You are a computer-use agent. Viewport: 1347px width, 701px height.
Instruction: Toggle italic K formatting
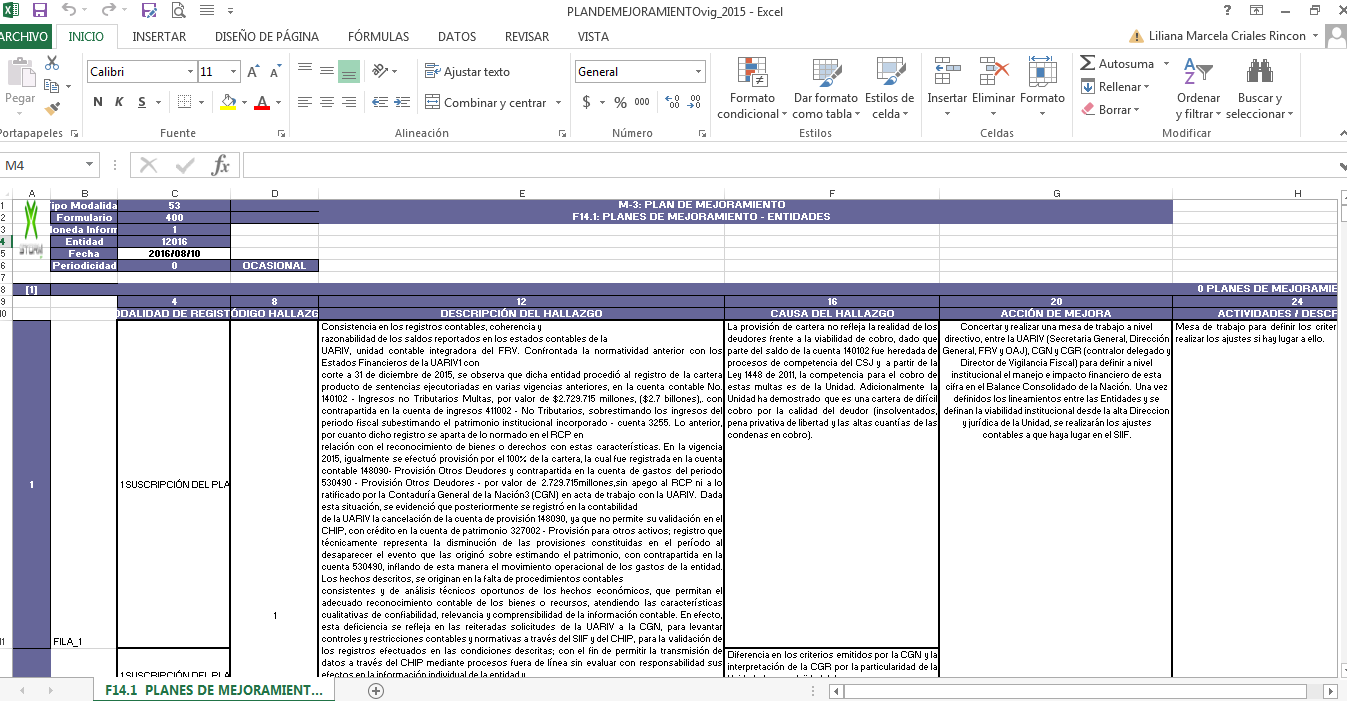(120, 102)
